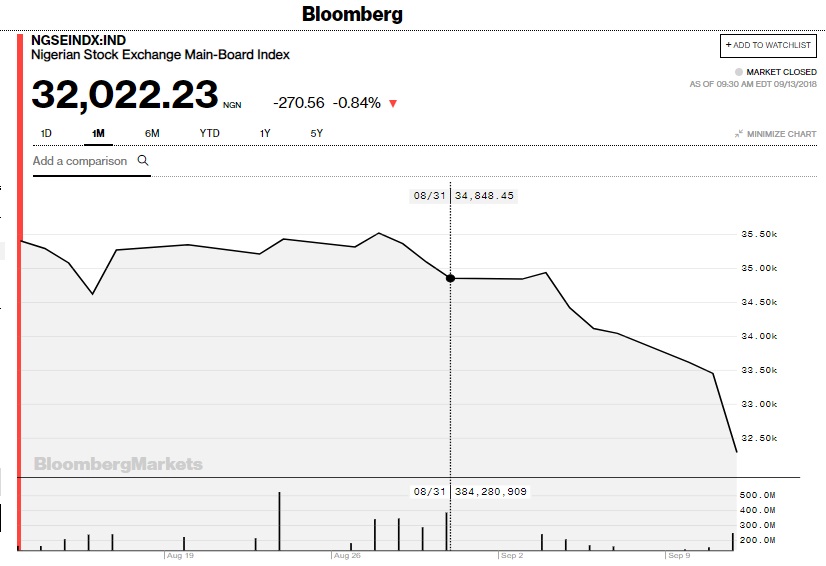This screenshot has height=566, width=826.
Task: Click the MINIMIZE CHART text label
Action: (x=782, y=134)
